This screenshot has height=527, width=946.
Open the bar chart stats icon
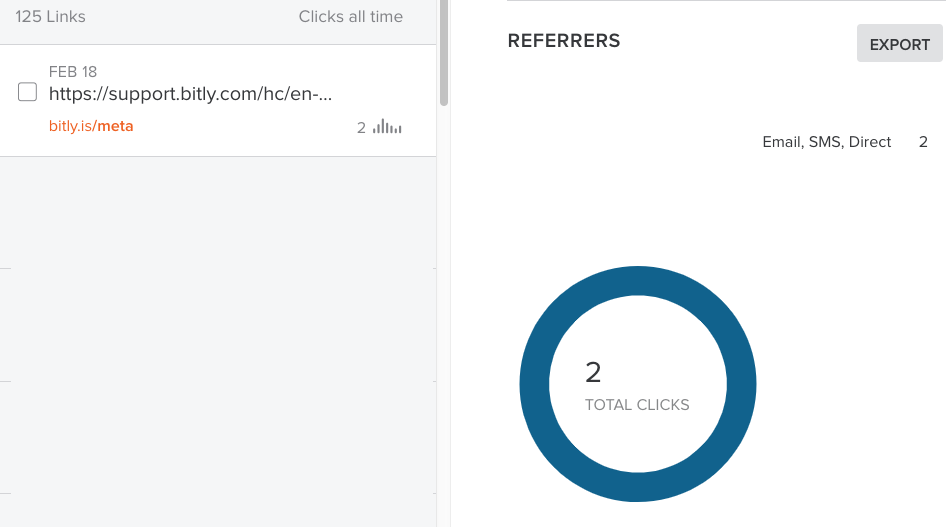pyautogui.click(x=387, y=127)
